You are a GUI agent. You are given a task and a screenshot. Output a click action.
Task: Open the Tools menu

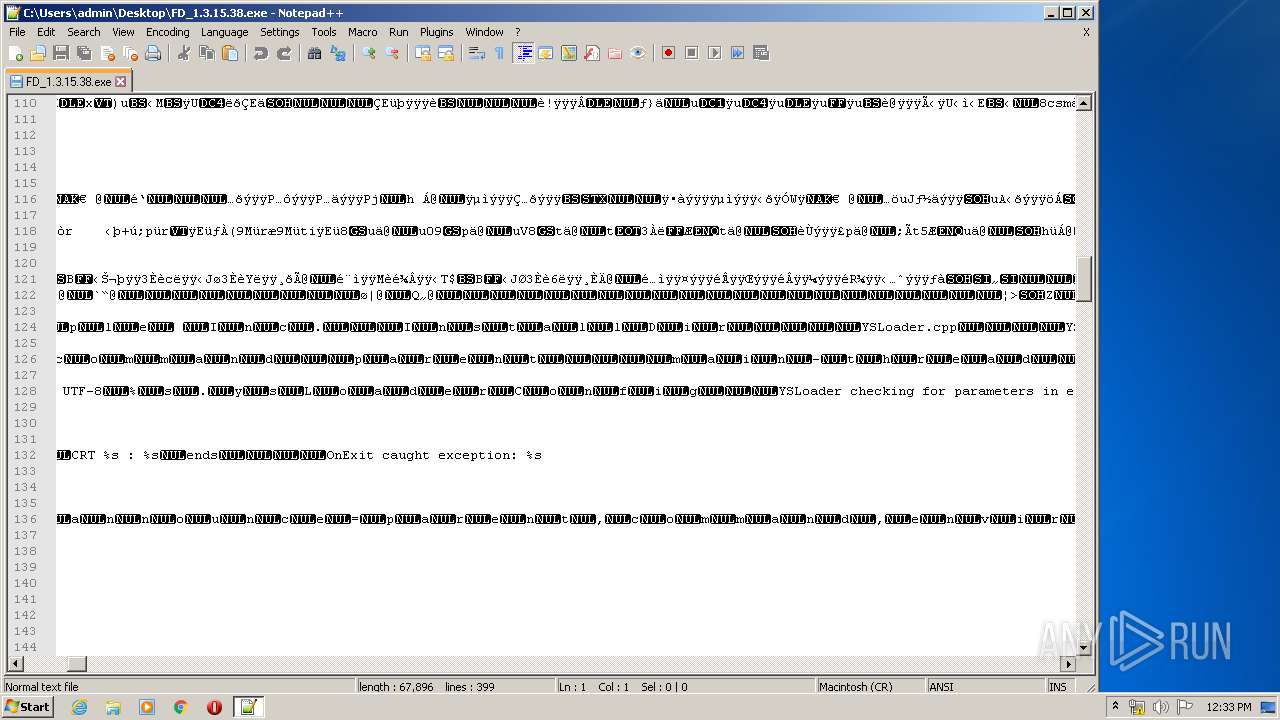pyautogui.click(x=324, y=32)
